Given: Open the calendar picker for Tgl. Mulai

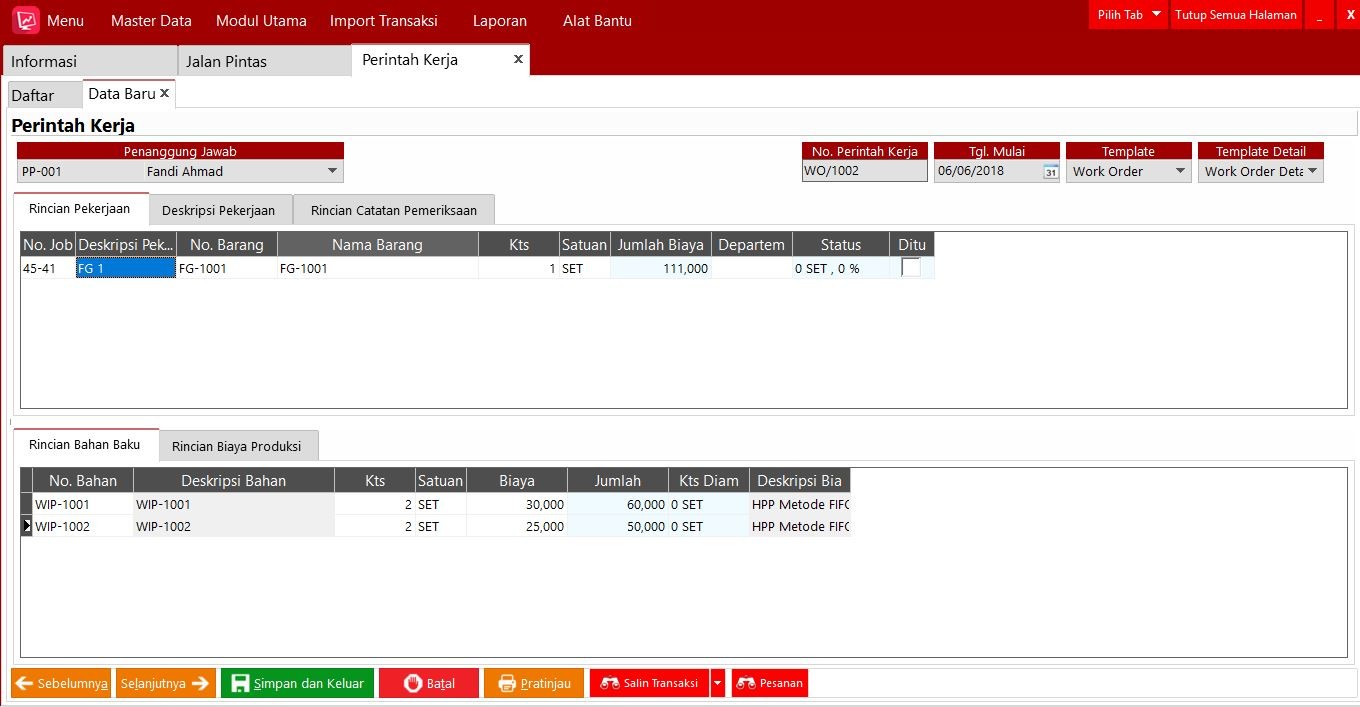Looking at the screenshot, I should coord(1050,172).
